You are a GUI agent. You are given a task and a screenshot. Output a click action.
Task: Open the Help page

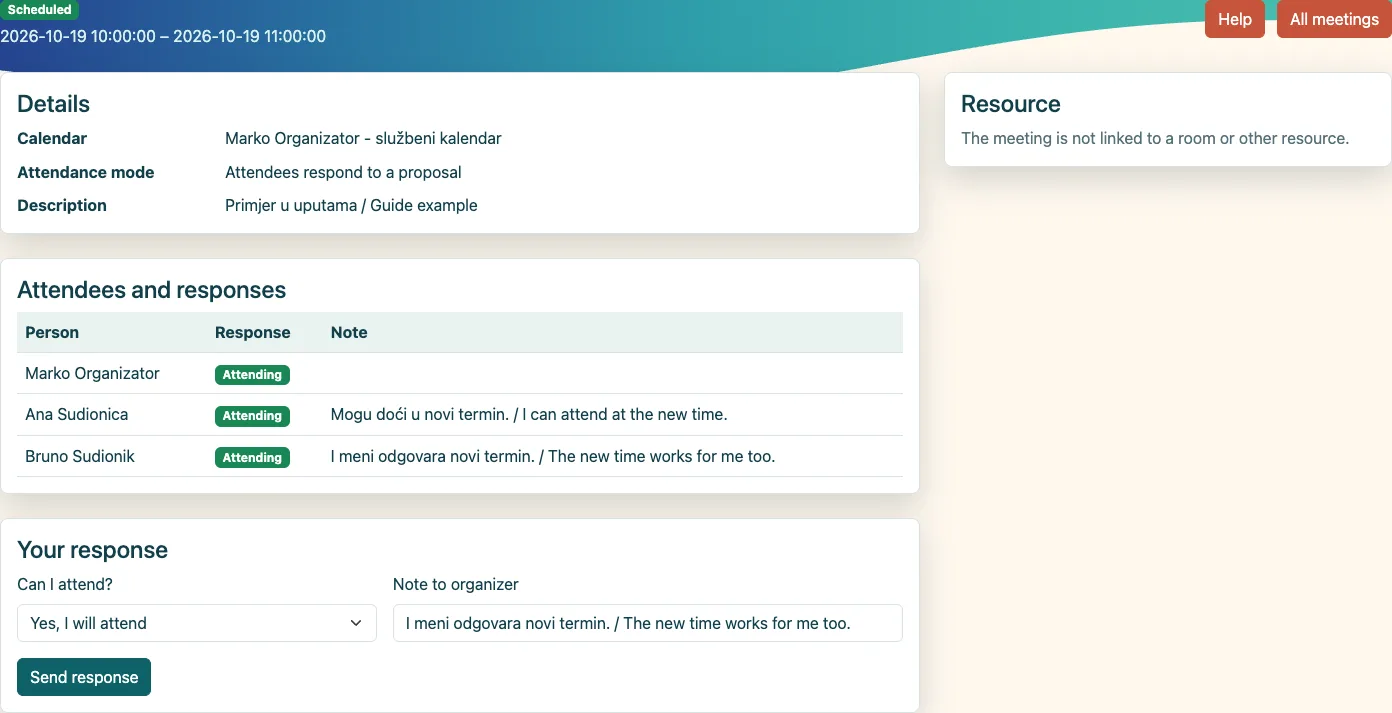[x=1235, y=19]
